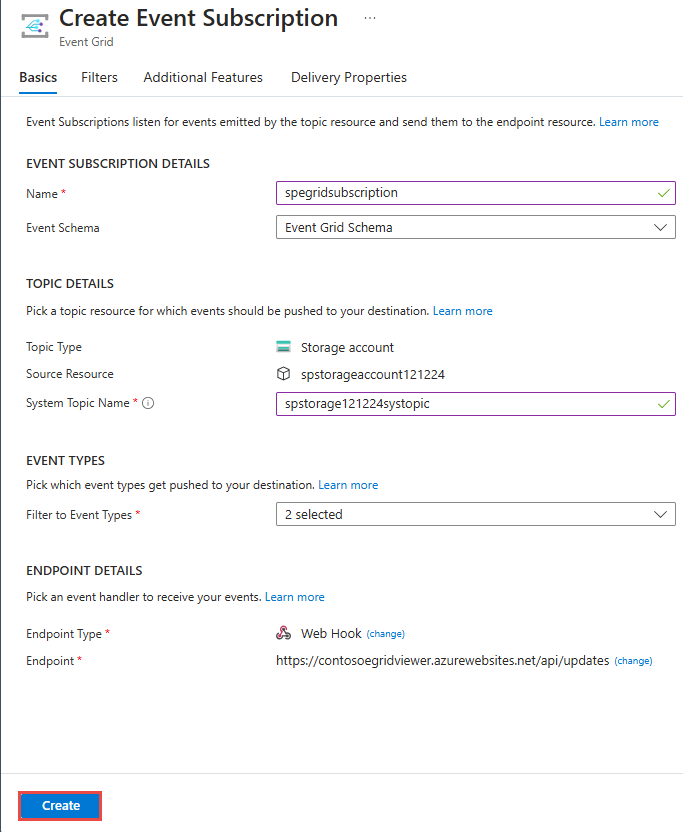Click Learn more about event handlers
Image resolution: width=683 pixels, height=832 pixels.
click(295, 596)
